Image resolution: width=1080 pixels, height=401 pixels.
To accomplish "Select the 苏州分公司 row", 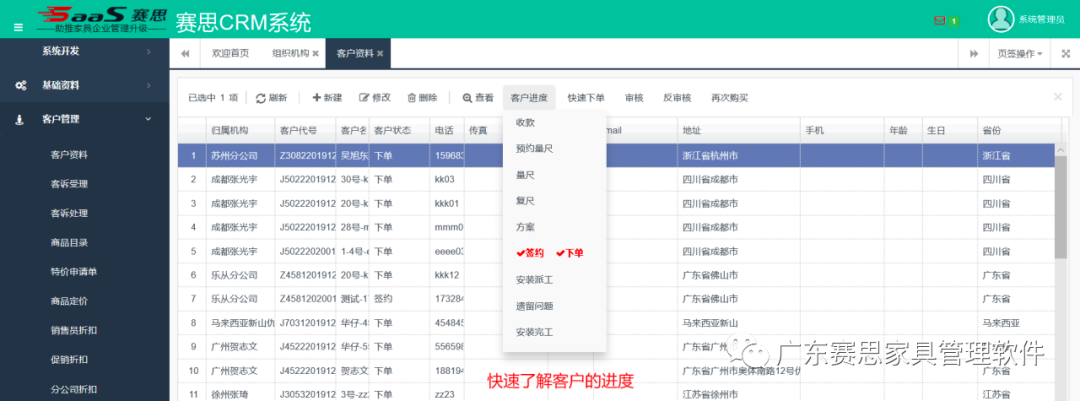I will pyautogui.click(x=615, y=156).
